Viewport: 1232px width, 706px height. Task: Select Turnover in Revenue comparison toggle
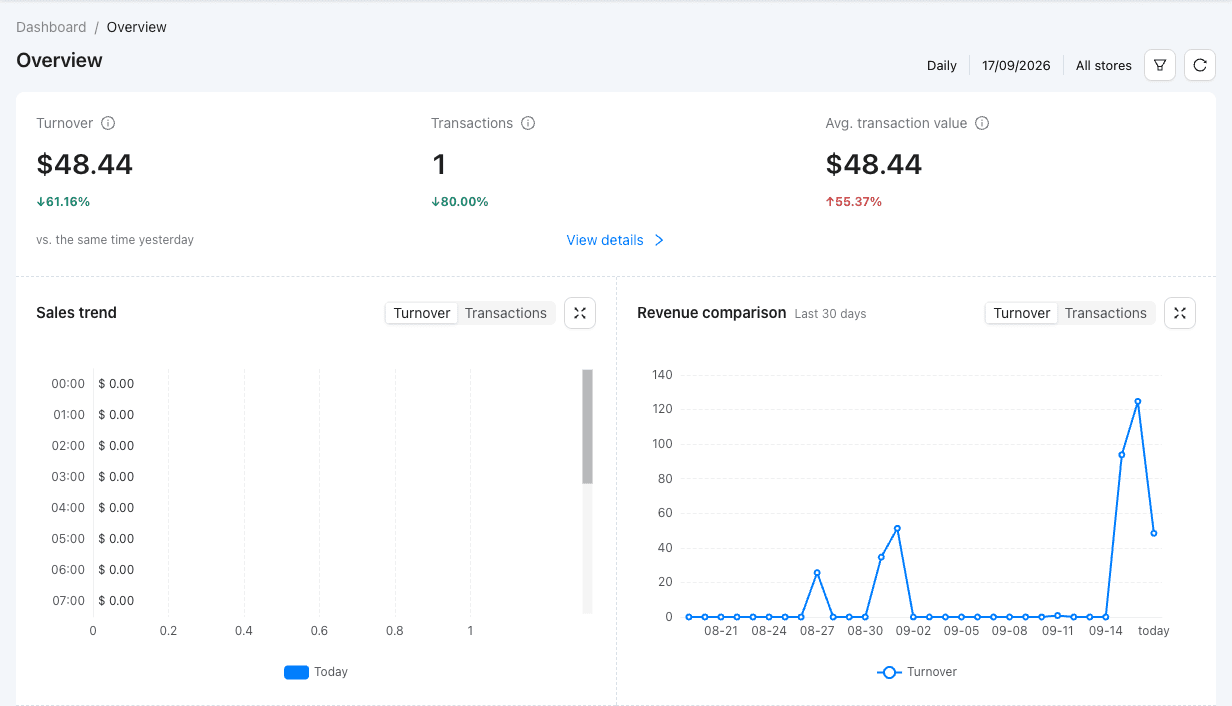pos(1022,313)
